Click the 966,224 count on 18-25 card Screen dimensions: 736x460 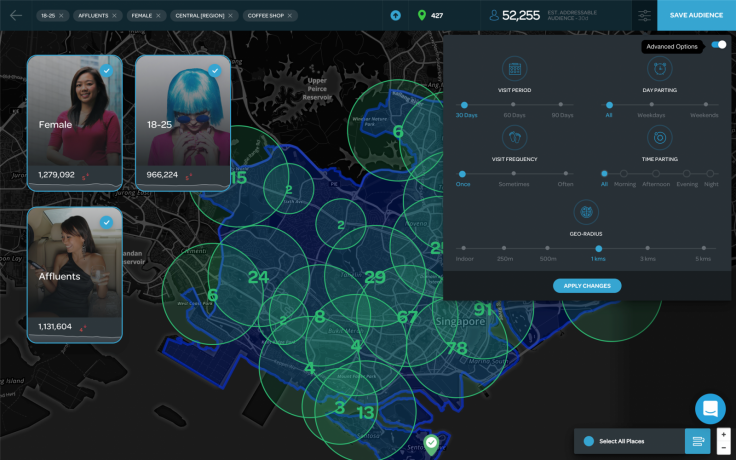pos(162,175)
